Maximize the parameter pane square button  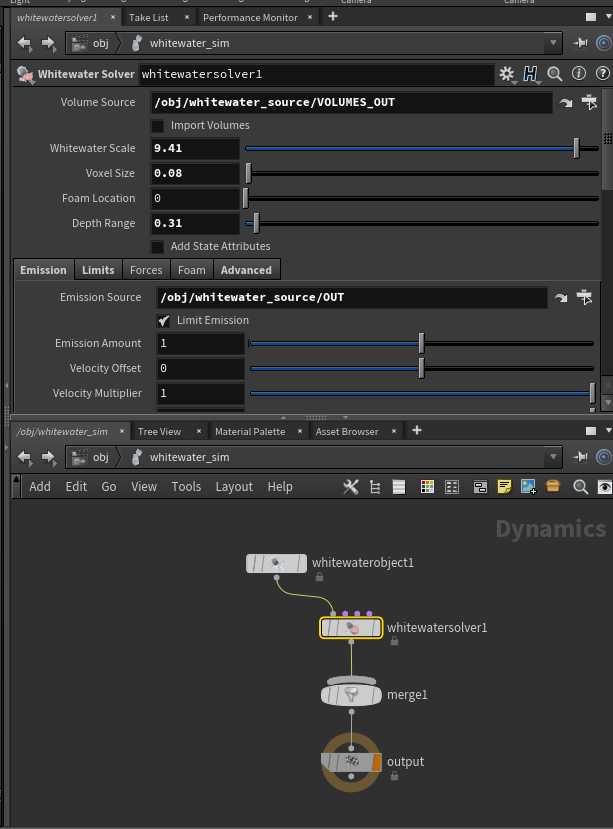point(591,17)
